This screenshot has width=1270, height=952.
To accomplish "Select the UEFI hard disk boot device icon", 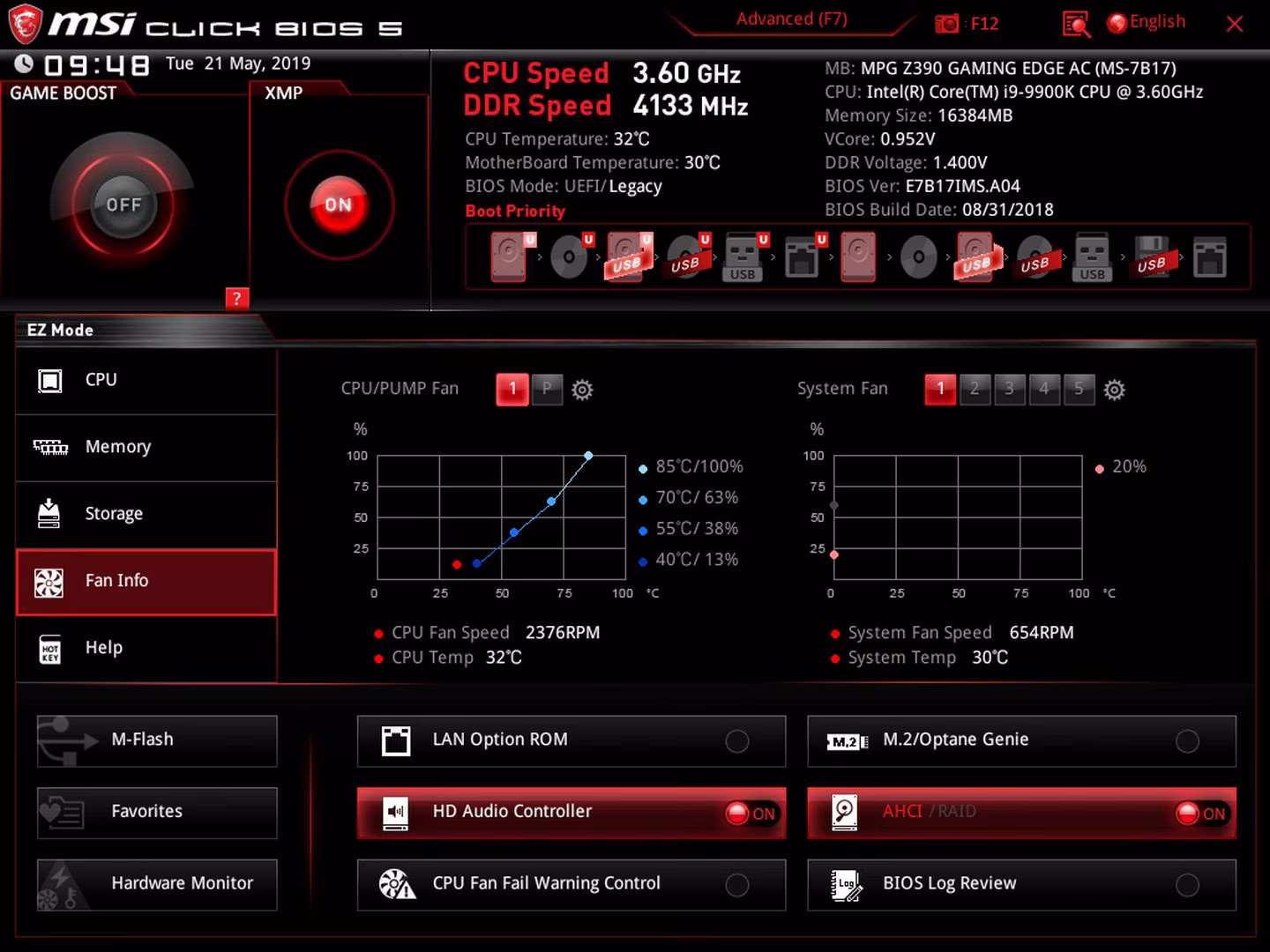I will pos(511,257).
